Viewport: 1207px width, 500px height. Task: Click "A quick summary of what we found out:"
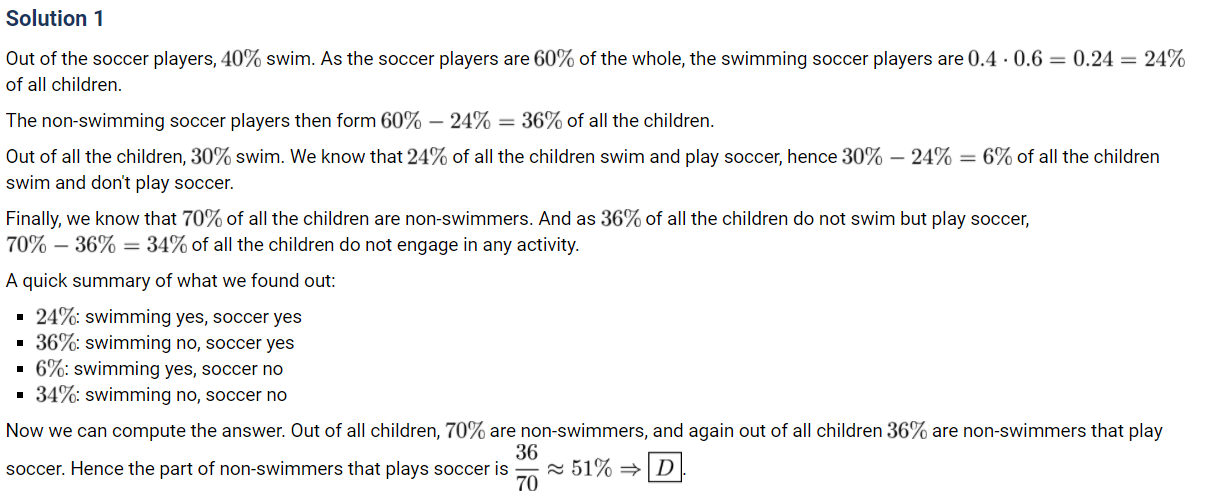pos(170,281)
